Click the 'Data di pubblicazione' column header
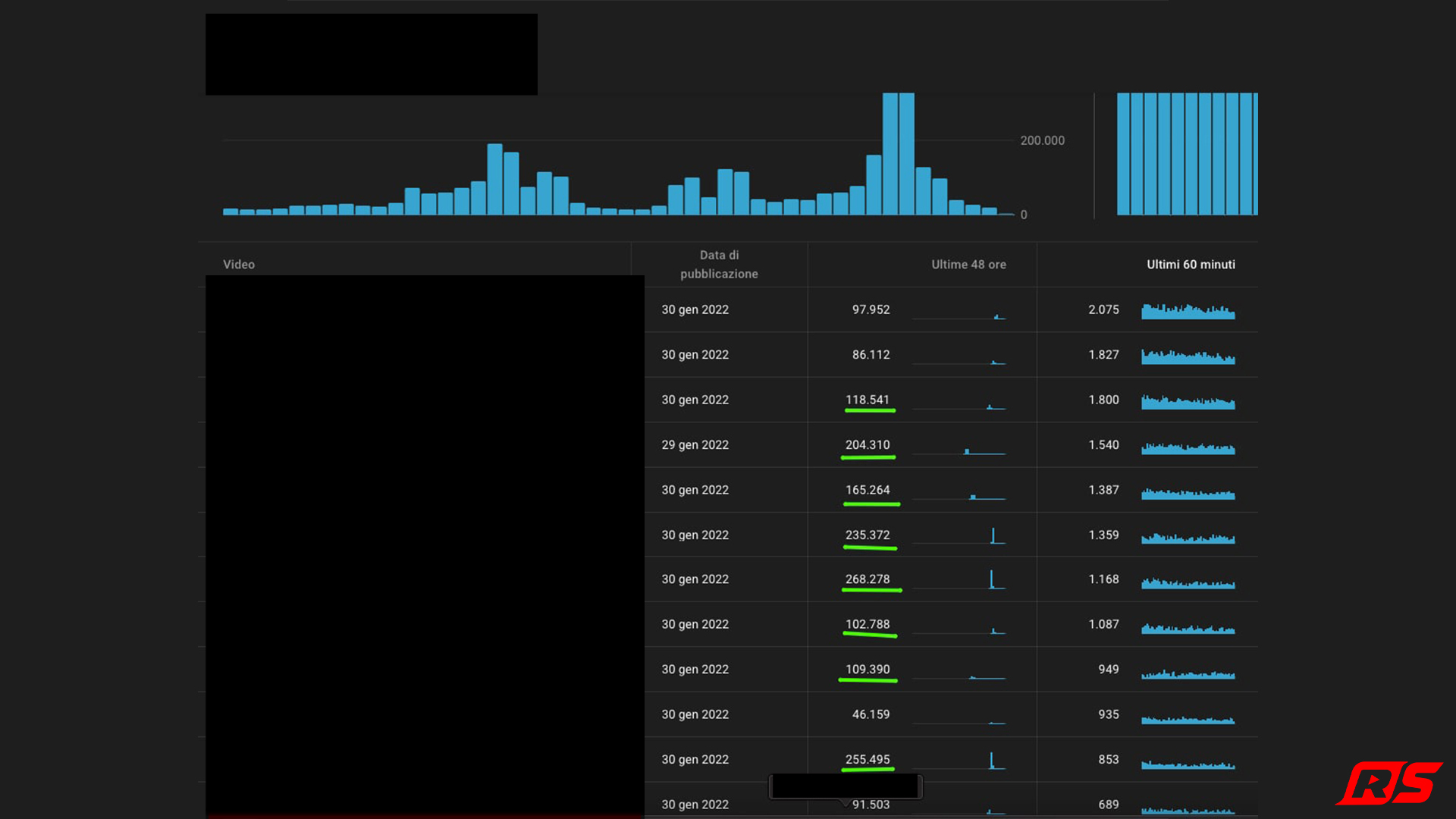The width and height of the screenshot is (1456, 819). pos(719,265)
